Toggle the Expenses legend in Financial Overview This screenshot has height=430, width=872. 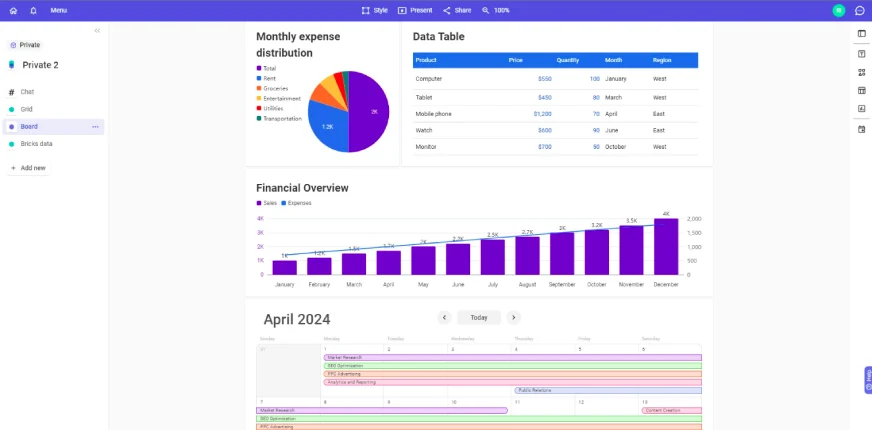click(x=296, y=203)
